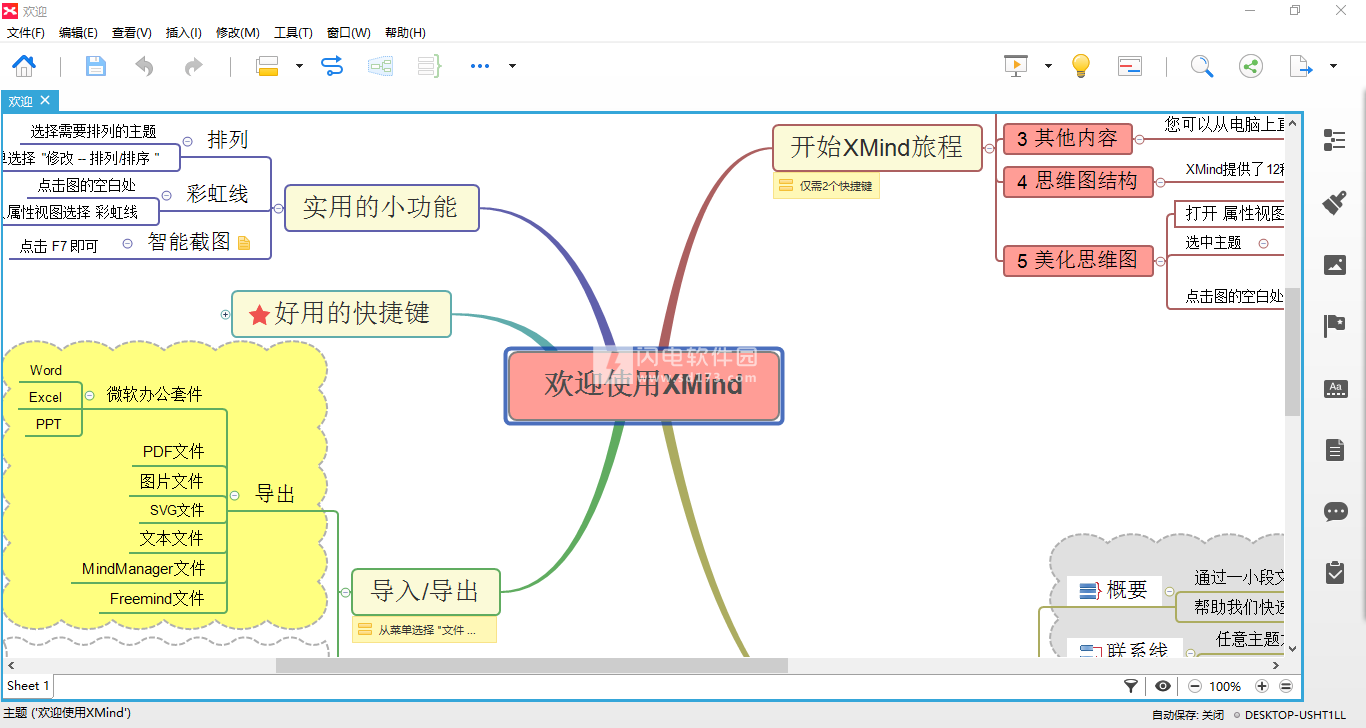Collapse the 排列 branch
Viewport: 1366px width, 728px height.
point(188,141)
